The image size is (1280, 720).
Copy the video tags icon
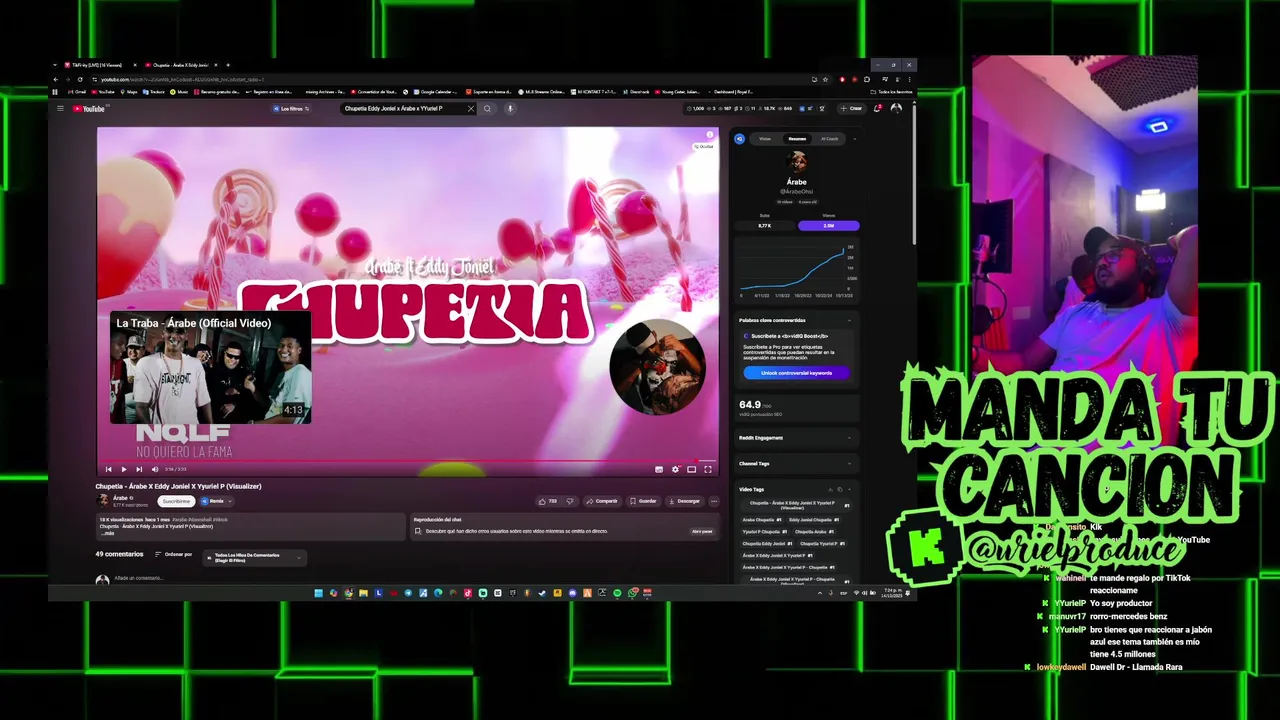(x=839, y=490)
